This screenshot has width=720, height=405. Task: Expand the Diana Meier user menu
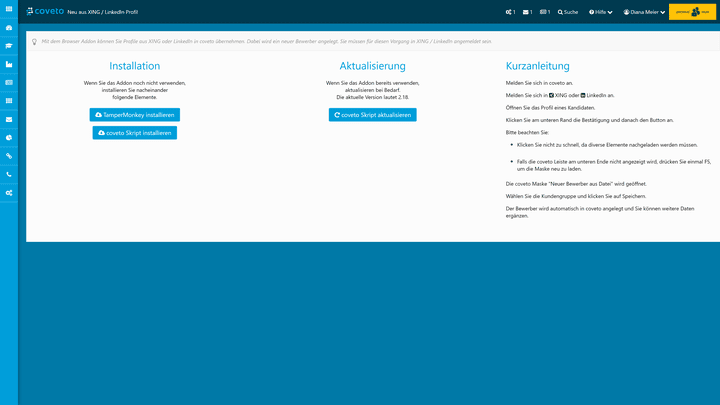(644, 12)
